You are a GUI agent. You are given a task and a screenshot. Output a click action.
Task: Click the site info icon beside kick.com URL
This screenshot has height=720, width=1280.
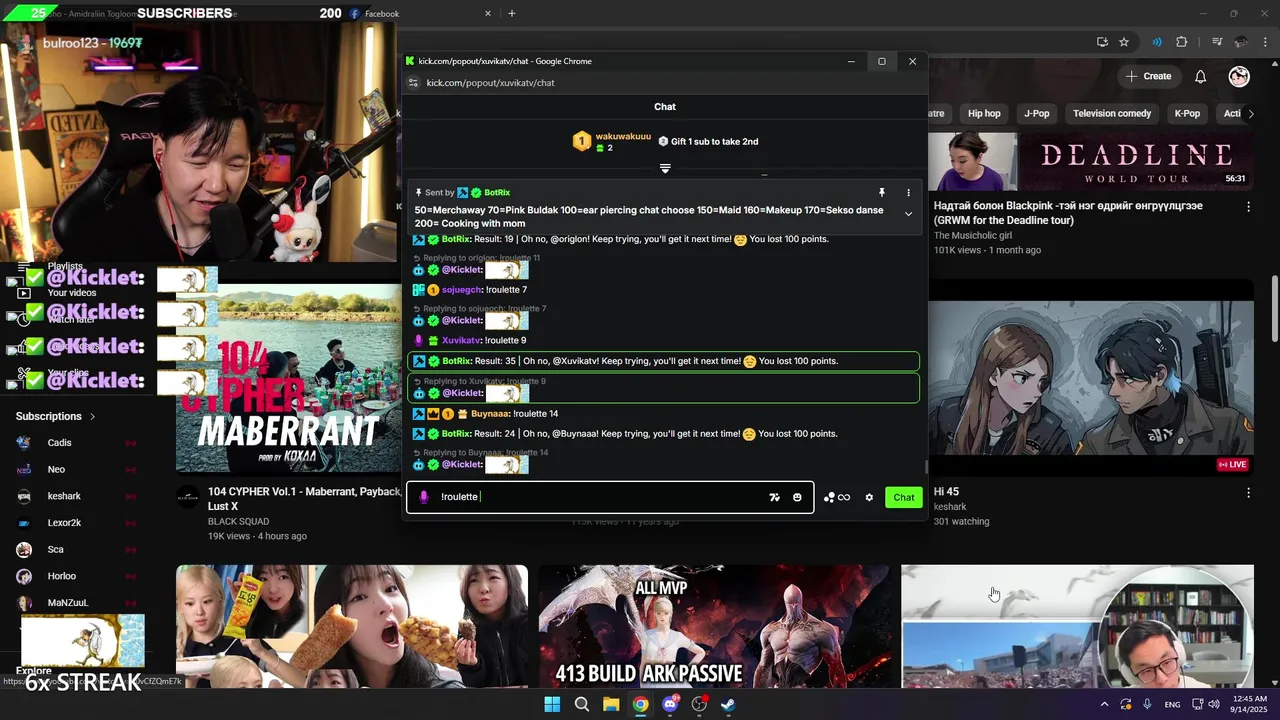(411, 83)
